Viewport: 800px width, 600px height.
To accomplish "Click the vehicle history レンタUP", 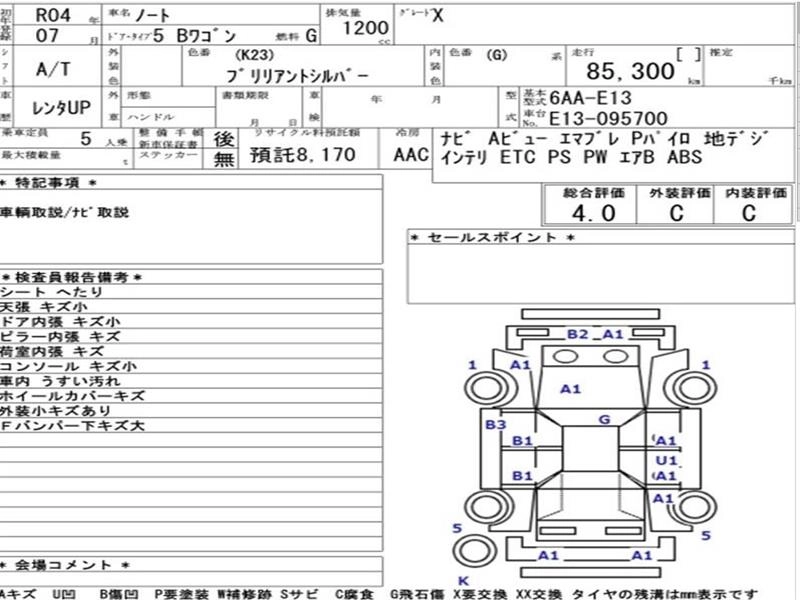I will coord(61,108).
